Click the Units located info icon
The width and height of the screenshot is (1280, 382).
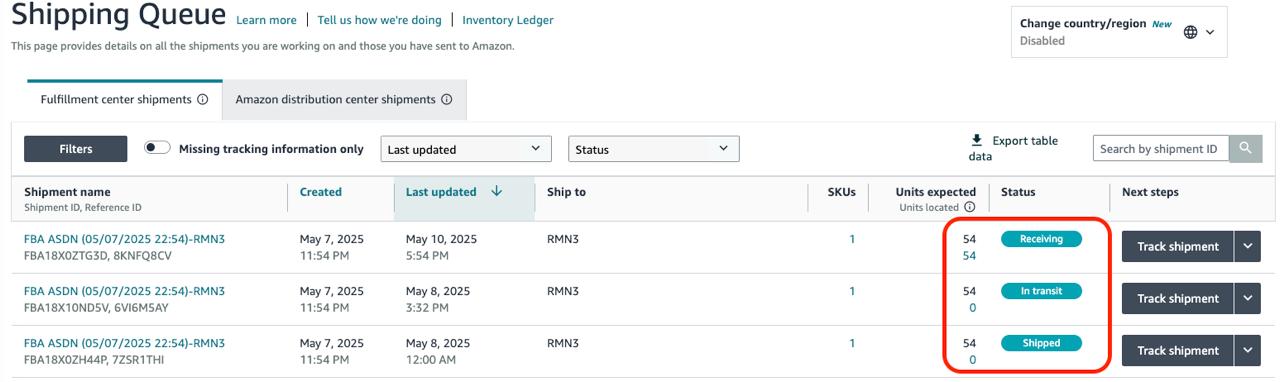(970, 207)
